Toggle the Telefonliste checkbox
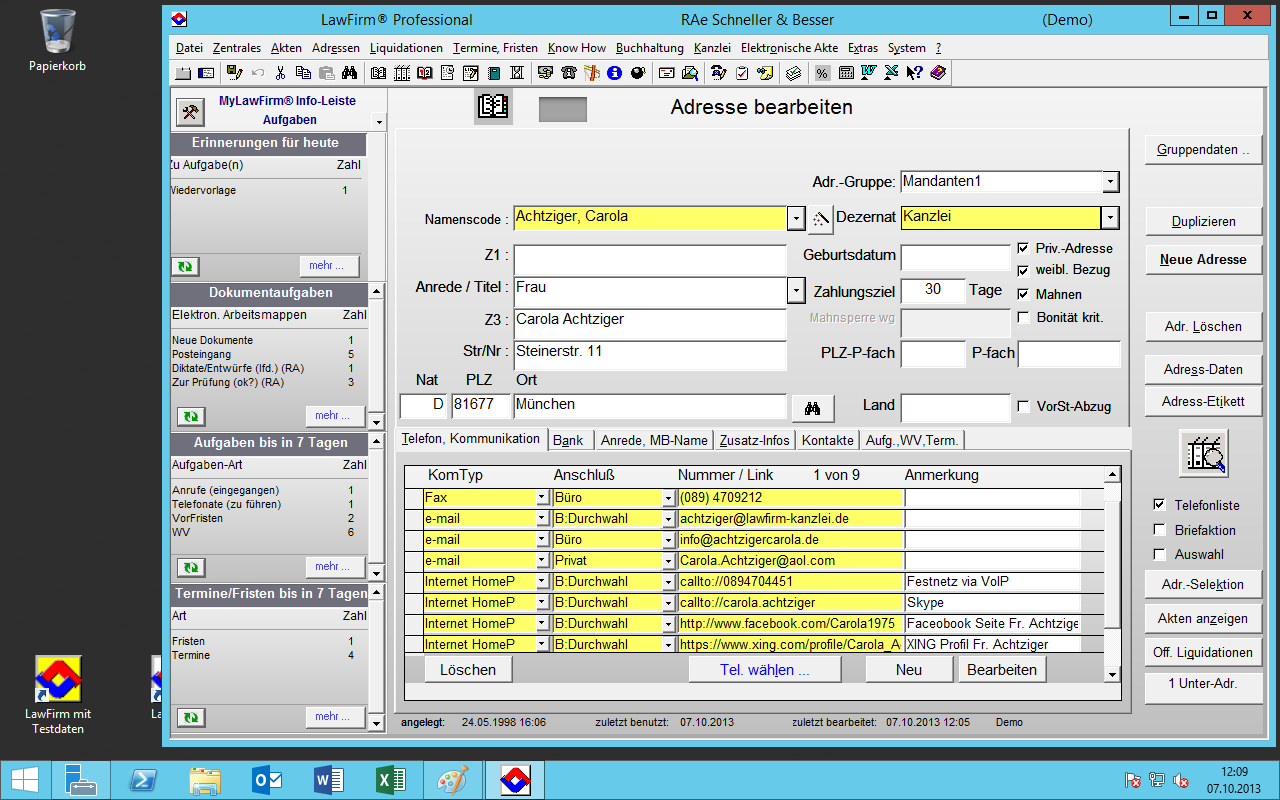This screenshot has height=800, width=1280. click(x=1160, y=505)
